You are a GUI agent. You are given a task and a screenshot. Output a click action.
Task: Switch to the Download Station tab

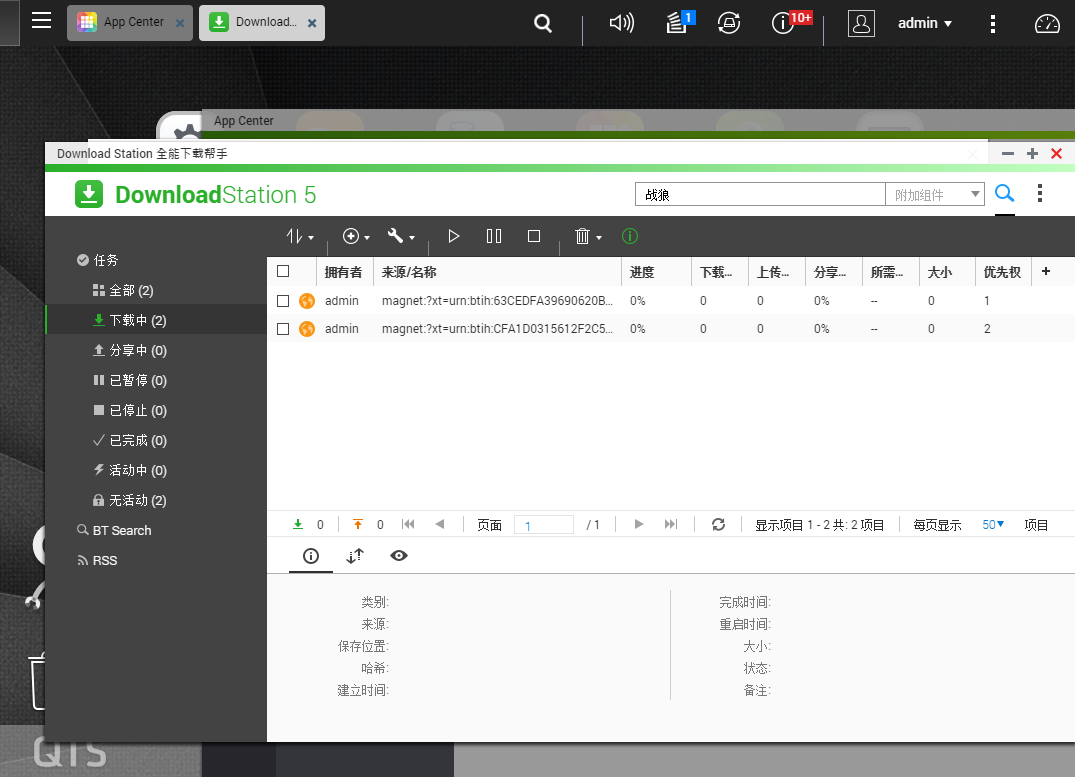262,23
